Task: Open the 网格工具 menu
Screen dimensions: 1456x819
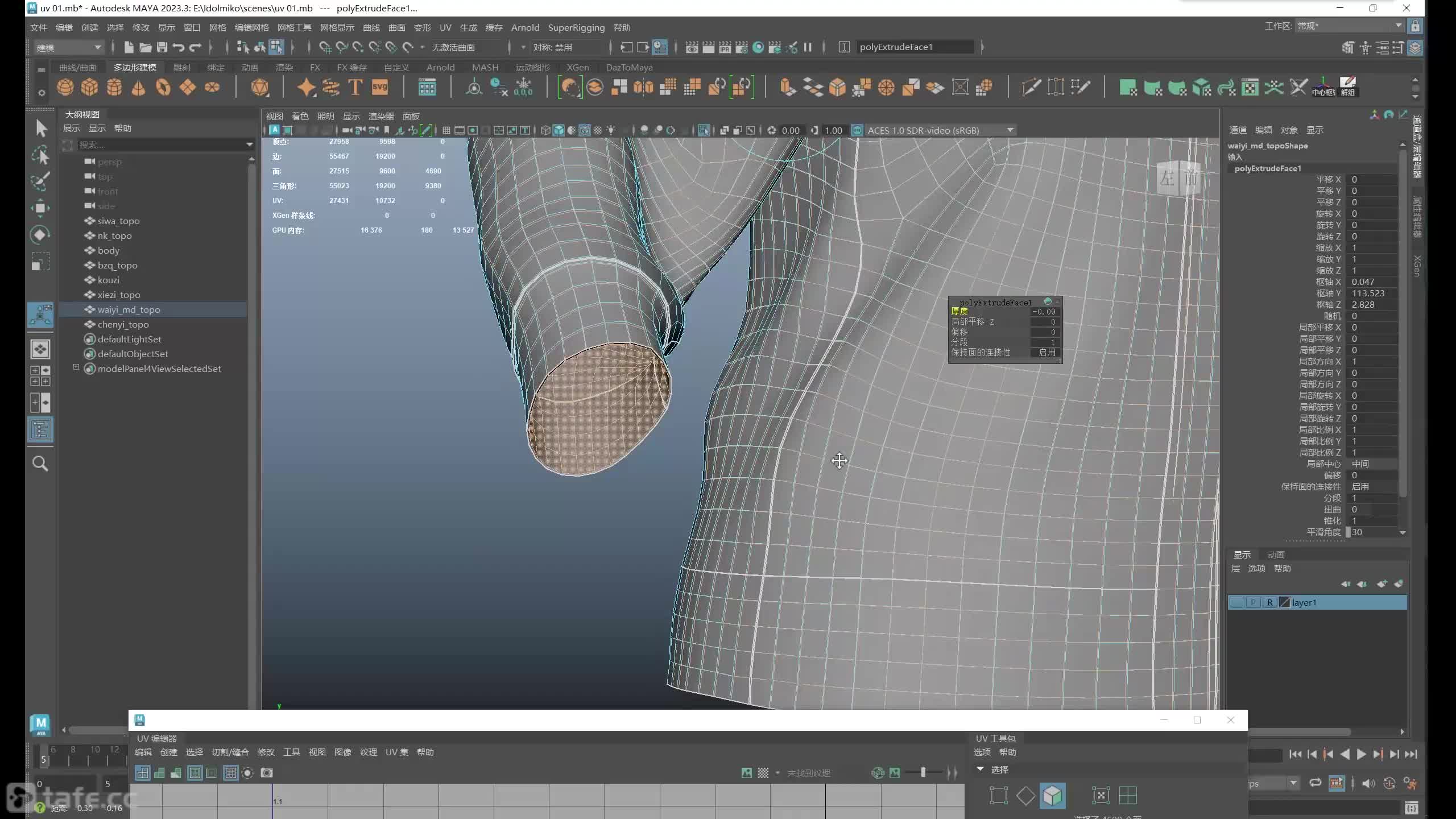Action: coord(294,27)
